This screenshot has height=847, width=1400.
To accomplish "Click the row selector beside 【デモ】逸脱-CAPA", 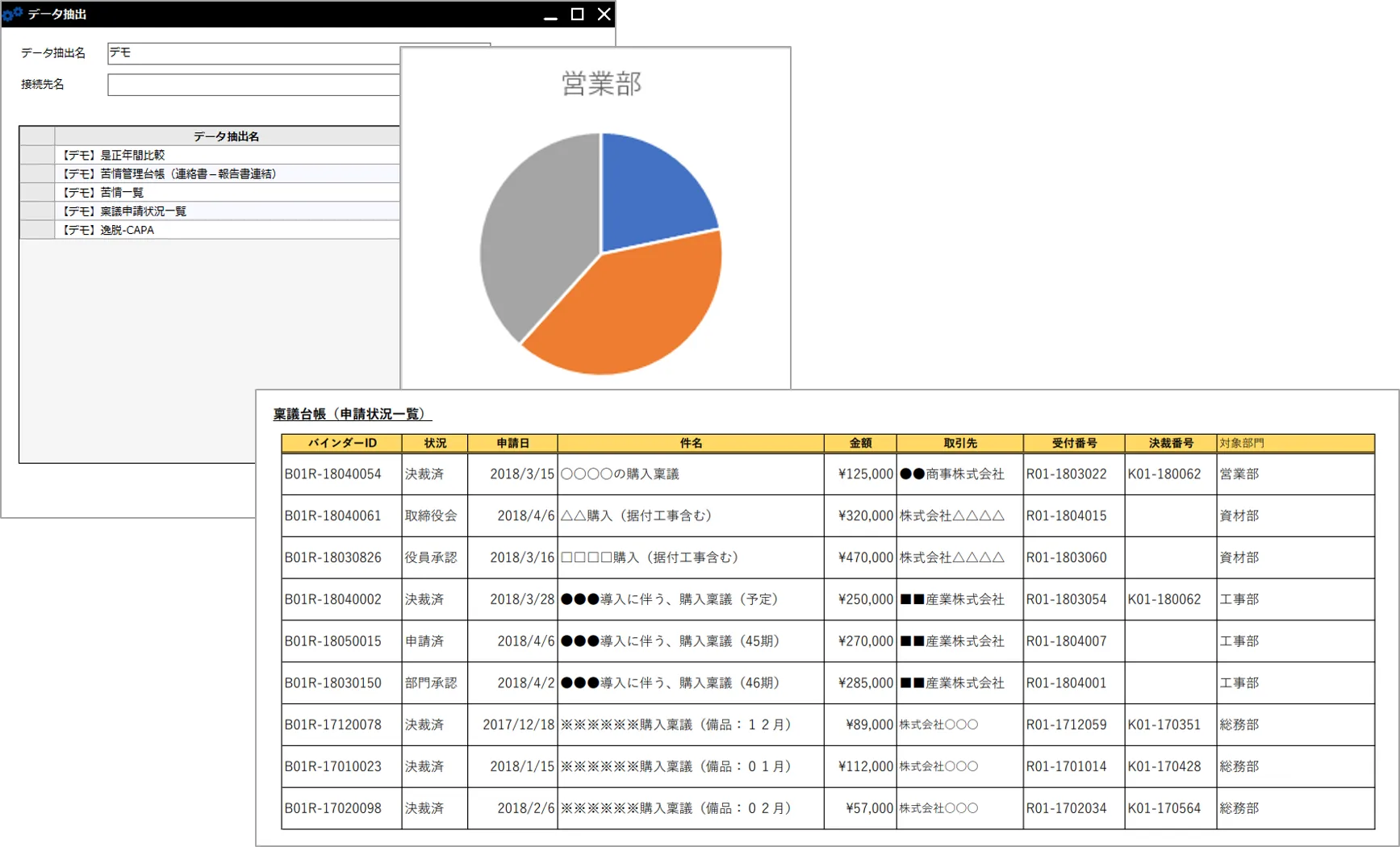I will (x=37, y=230).
